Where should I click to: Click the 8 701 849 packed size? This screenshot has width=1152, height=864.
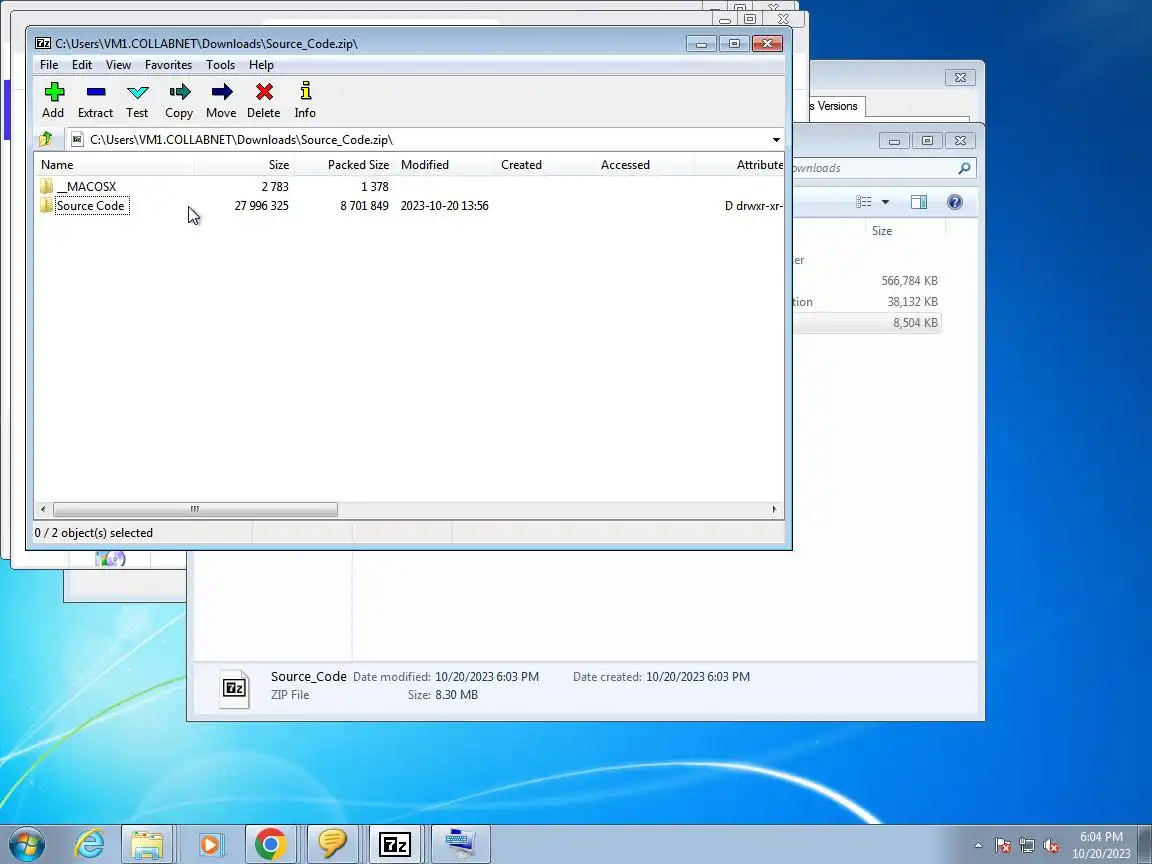364,206
